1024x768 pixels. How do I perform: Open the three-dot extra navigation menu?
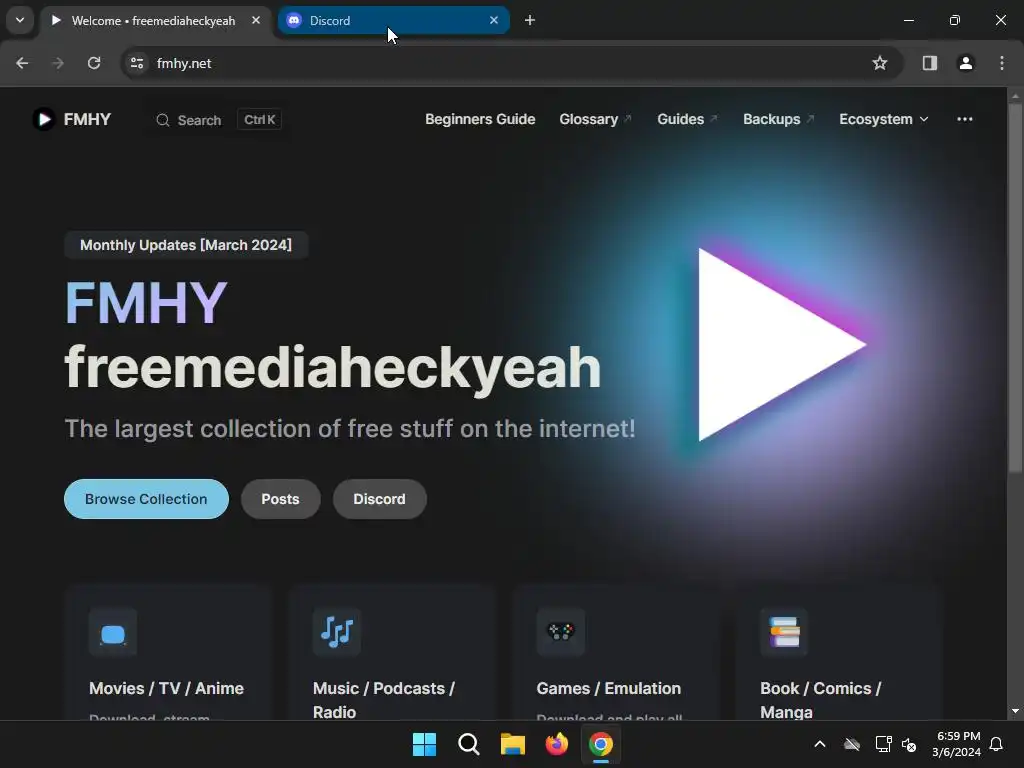tap(965, 119)
